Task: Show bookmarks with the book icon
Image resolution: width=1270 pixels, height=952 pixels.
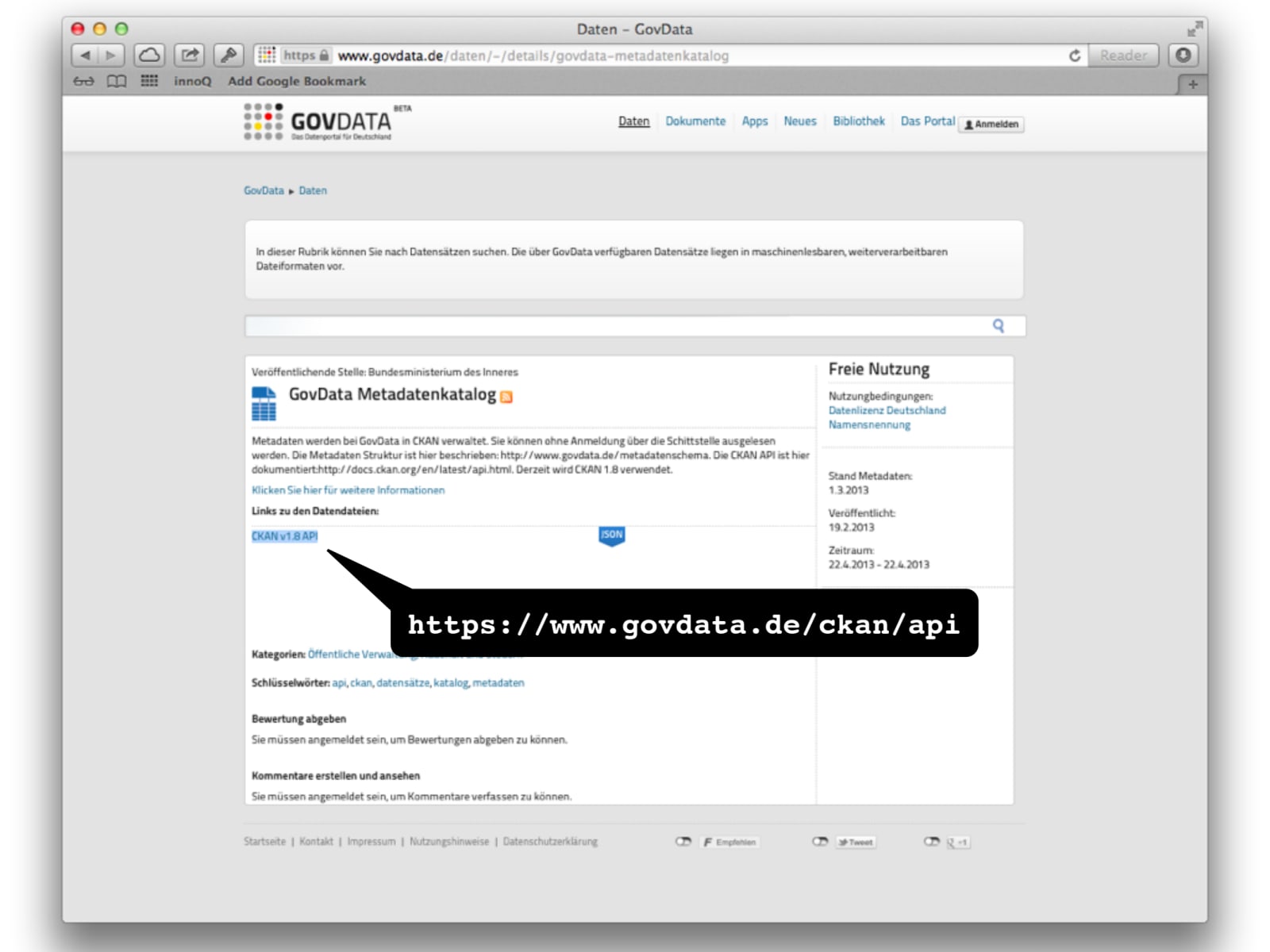Action: click(117, 81)
